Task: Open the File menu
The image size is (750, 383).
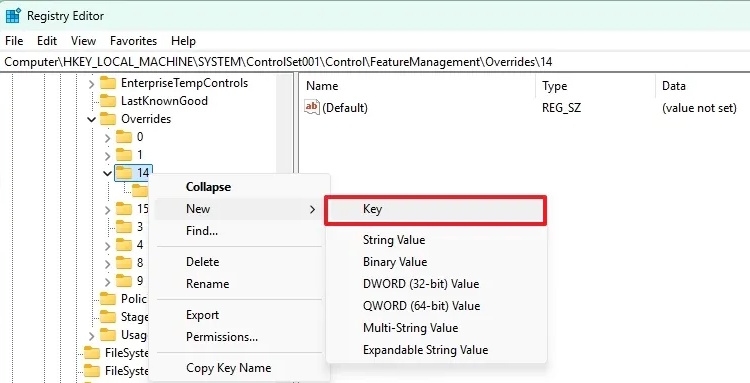Action: [14, 41]
